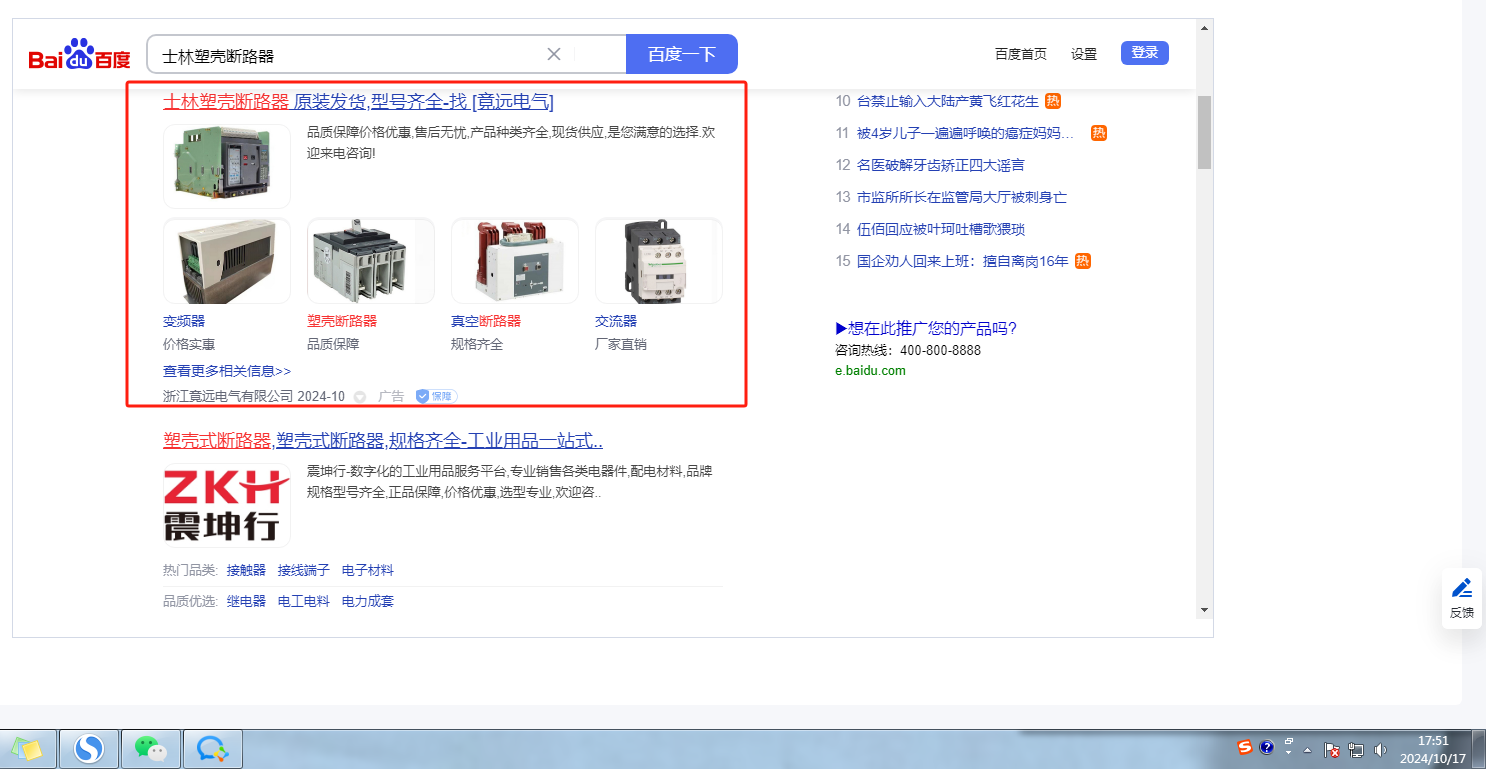Open the 电子材料 category link
This screenshot has width=1486, height=769.
click(368, 571)
